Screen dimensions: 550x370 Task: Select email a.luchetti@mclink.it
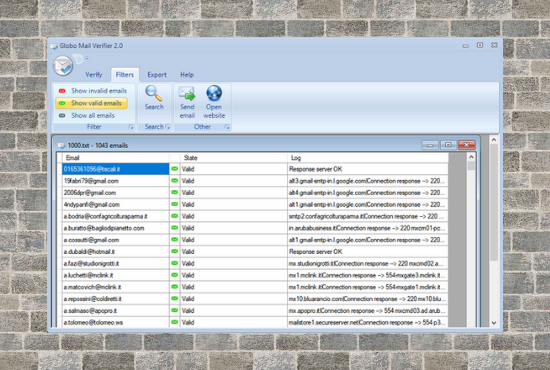(x=116, y=275)
